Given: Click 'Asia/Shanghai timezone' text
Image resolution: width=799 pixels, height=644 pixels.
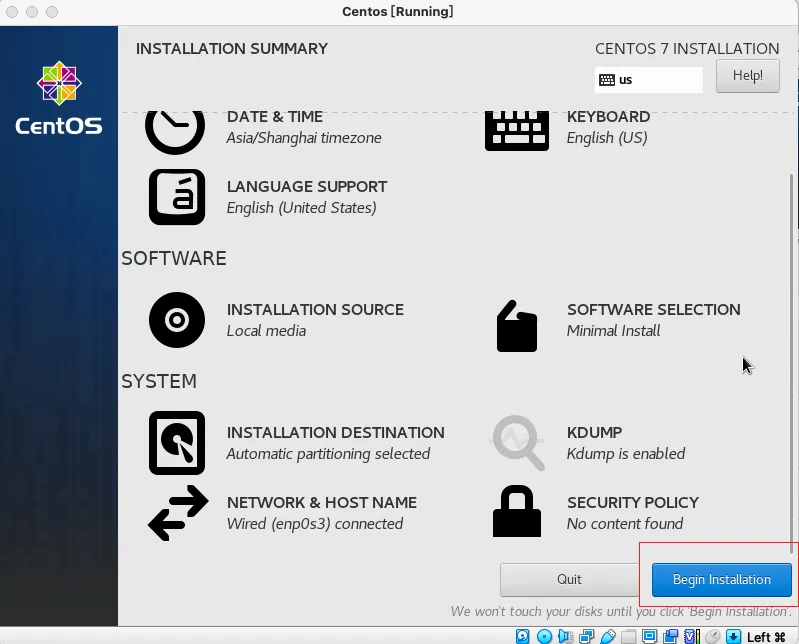Looking at the screenshot, I should [x=304, y=138].
